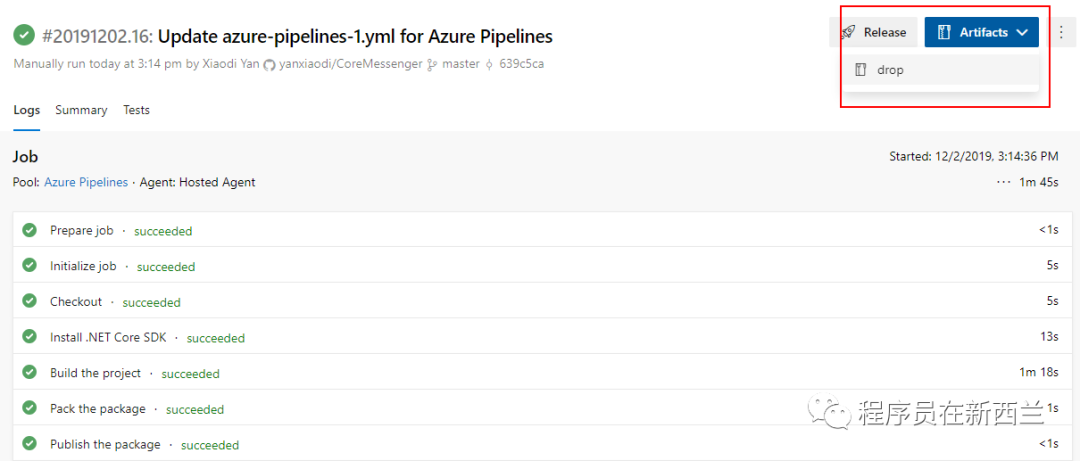Open the Azure Pipelines pool link
This screenshot has height=461, width=1080.
(x=86, y=183)
